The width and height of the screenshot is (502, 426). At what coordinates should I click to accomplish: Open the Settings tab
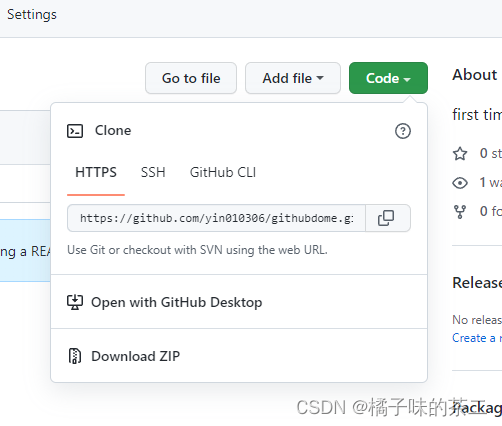[32, 14]
